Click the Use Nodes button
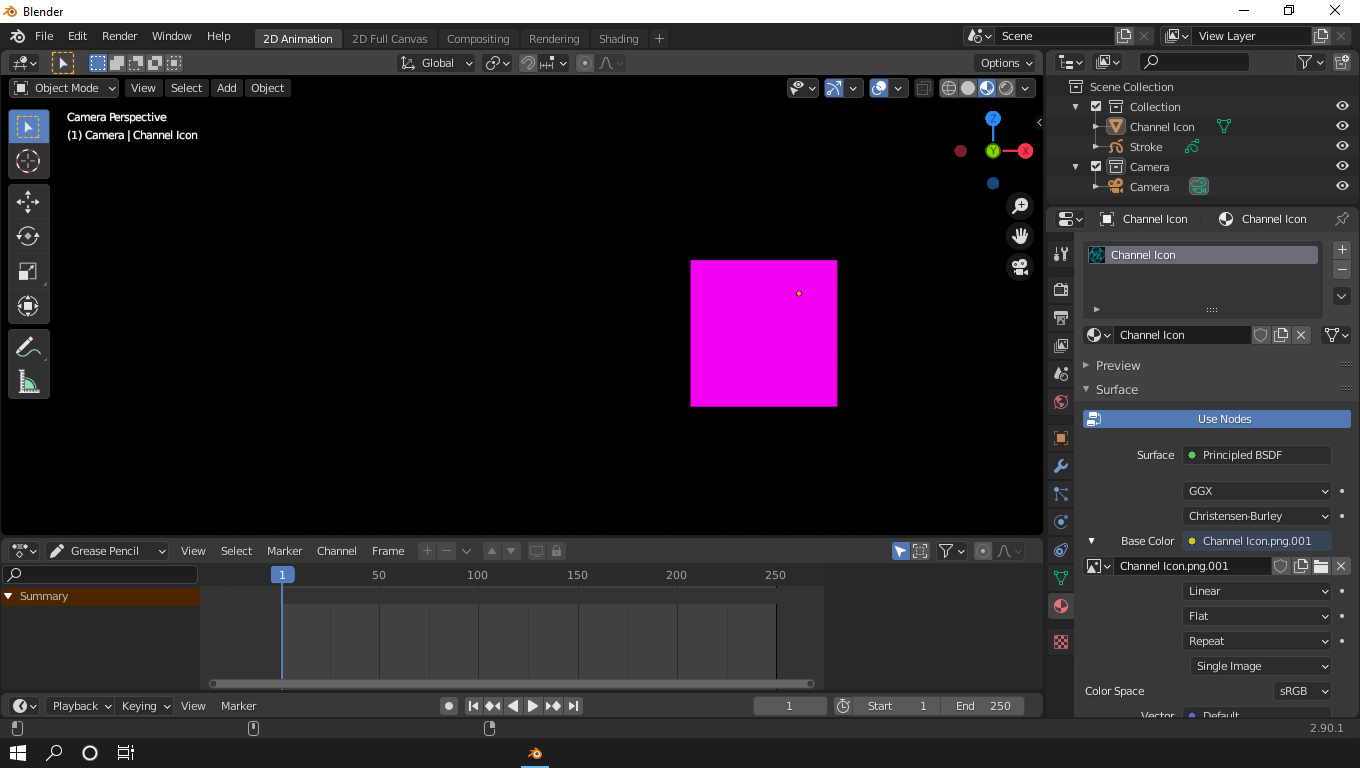This screenshot has height=768, width=1360. point(1217,419)
